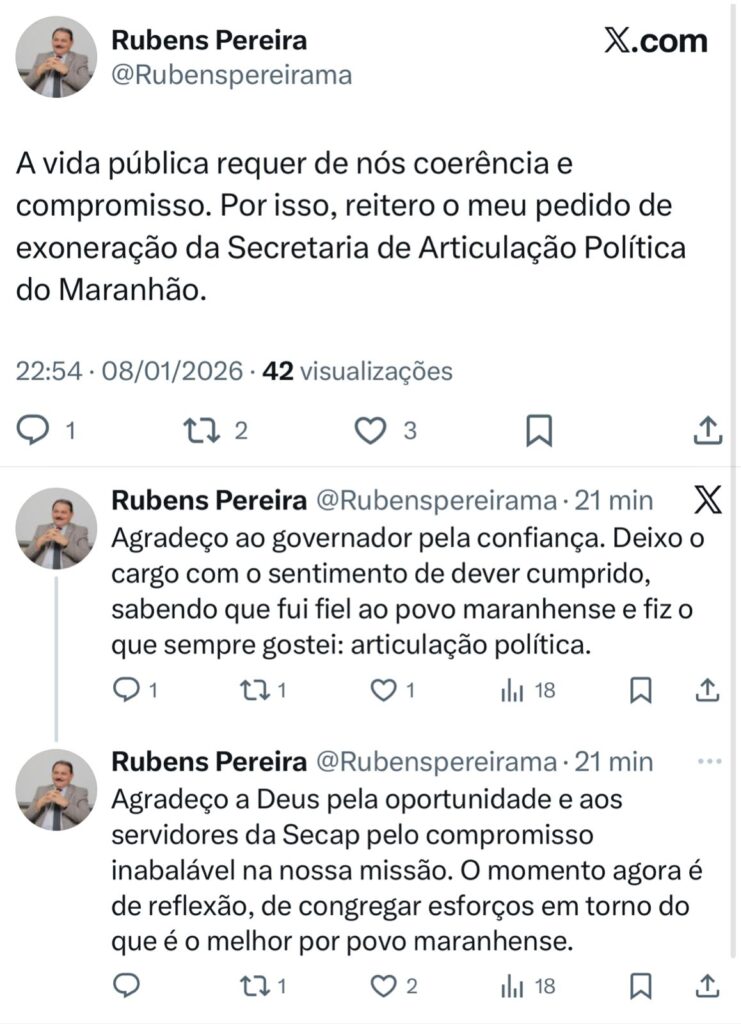The width and height of the screenshot is (741, 1024).
Task: Like the main tweet with 3 likes
Action: [371, 430]
